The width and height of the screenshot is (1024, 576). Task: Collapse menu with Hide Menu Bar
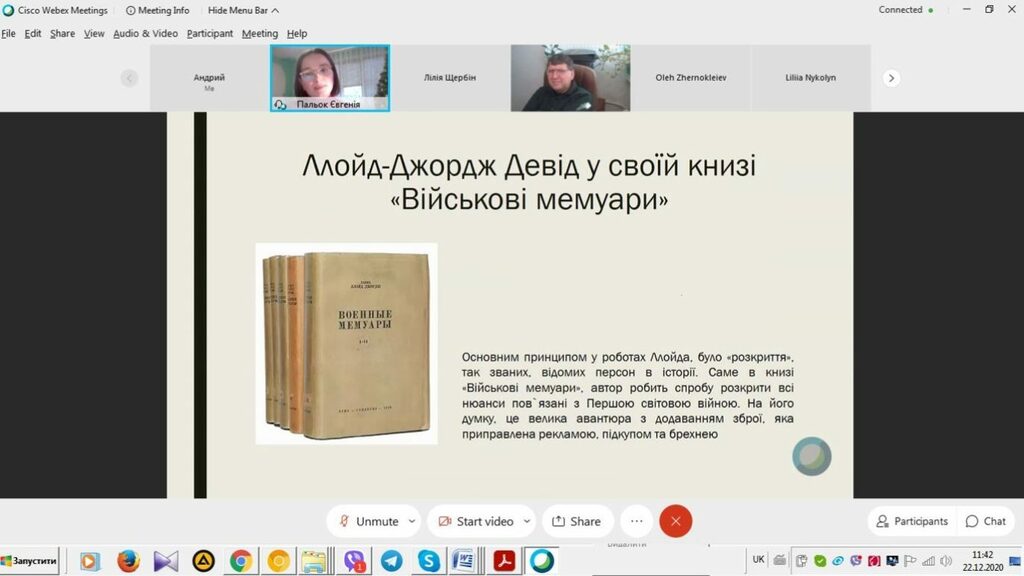pos(243,10)
